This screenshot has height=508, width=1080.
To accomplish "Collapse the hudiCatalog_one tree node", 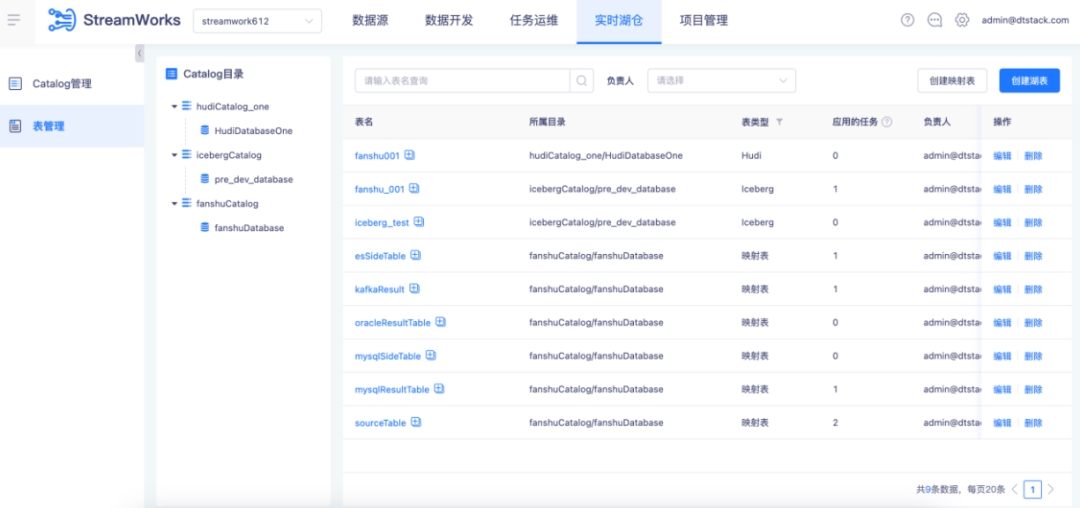I will coord(175,107).
